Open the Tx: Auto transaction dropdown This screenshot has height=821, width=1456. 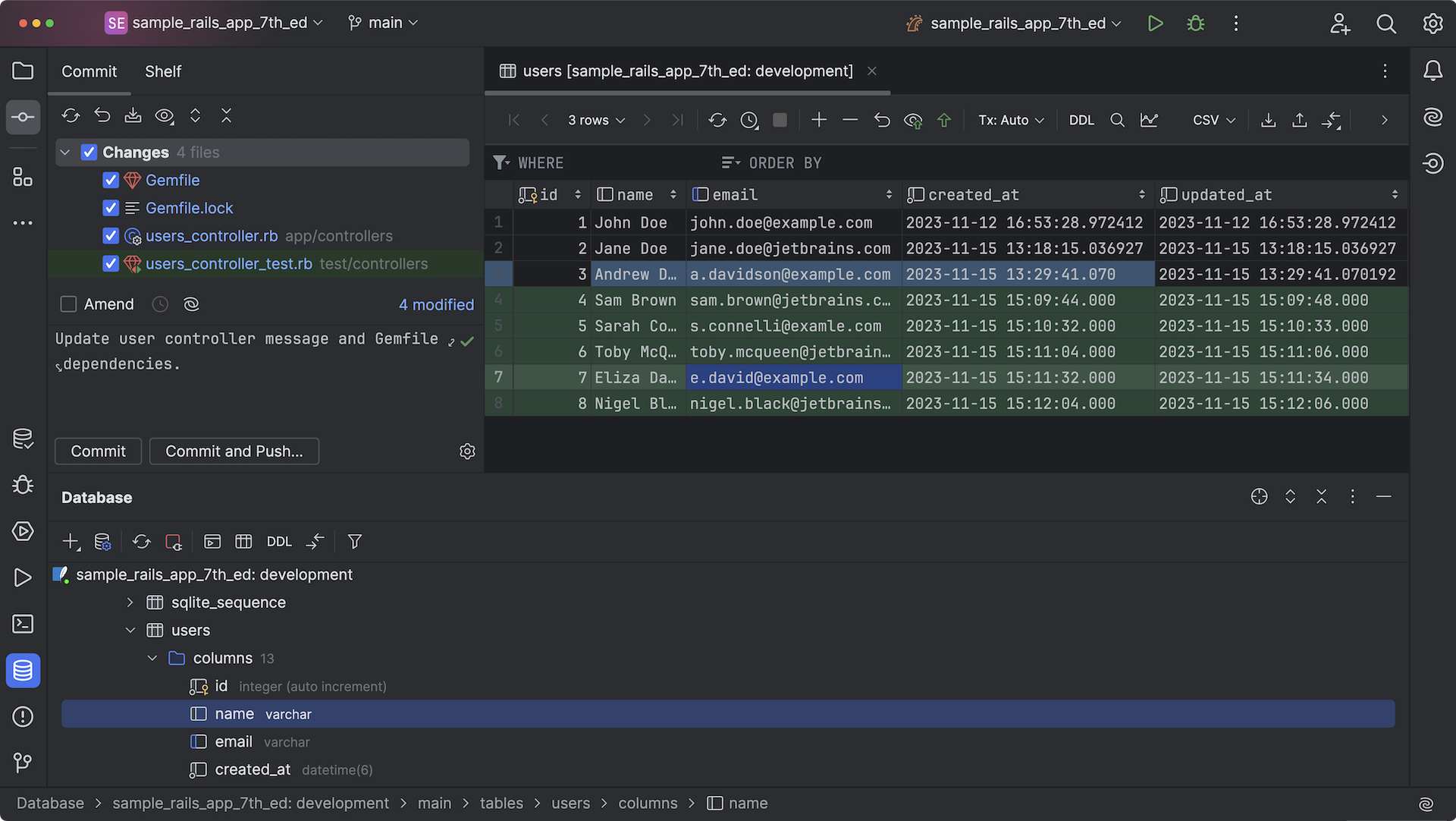(1011, 120)
